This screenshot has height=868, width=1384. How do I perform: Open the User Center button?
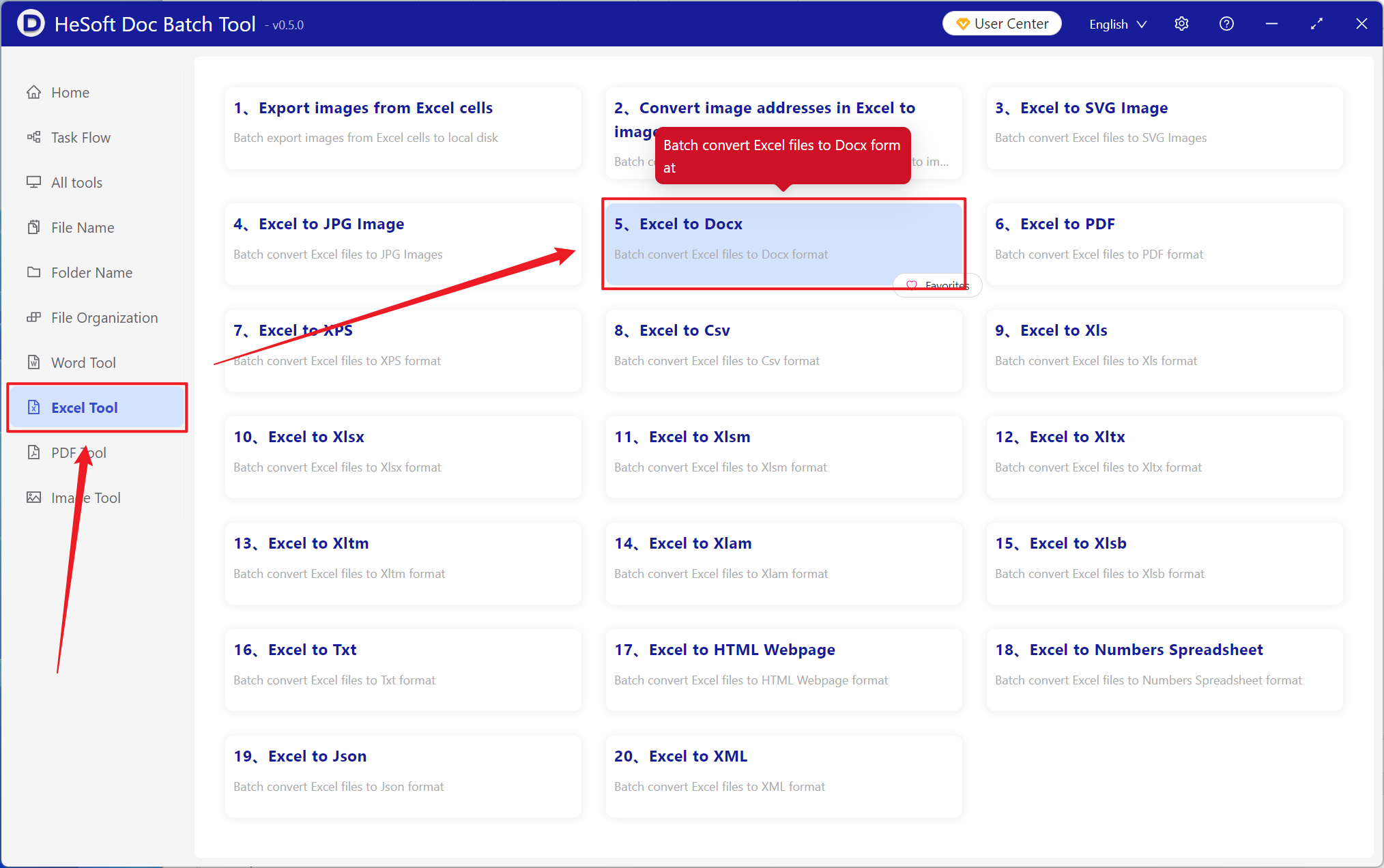(1002, 24)
